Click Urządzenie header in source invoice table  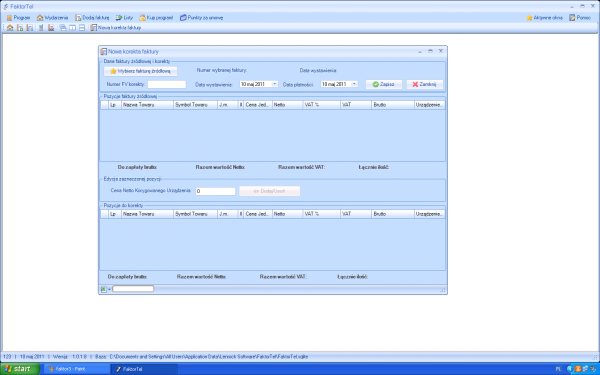pos(429,105)
